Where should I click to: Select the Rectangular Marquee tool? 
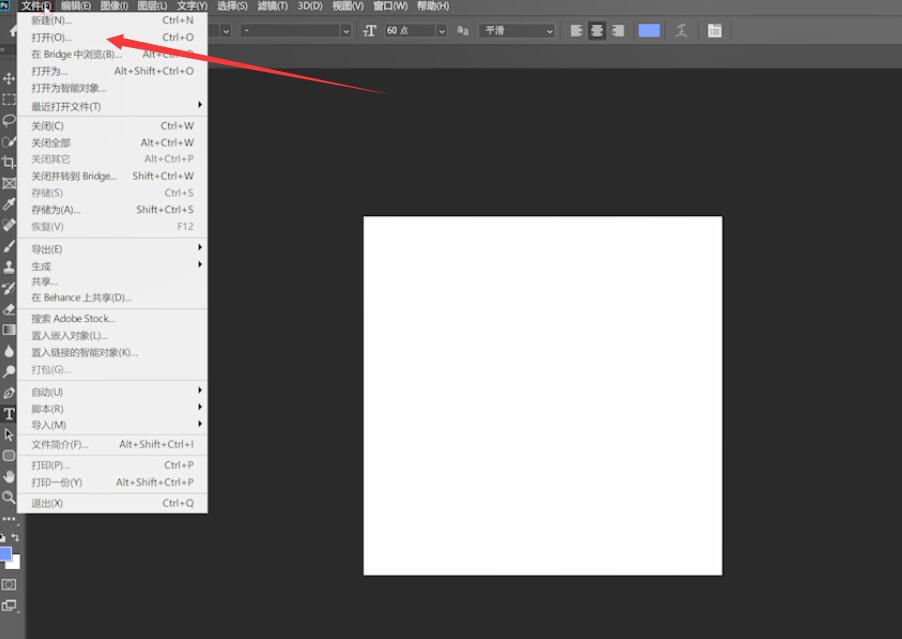(9, 100)
